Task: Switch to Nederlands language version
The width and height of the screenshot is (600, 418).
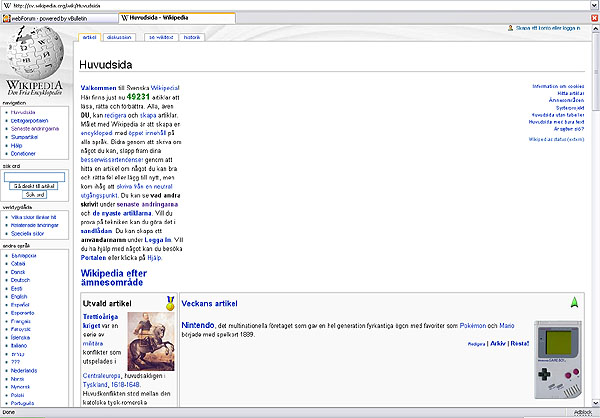Action: tap(24, 371)
